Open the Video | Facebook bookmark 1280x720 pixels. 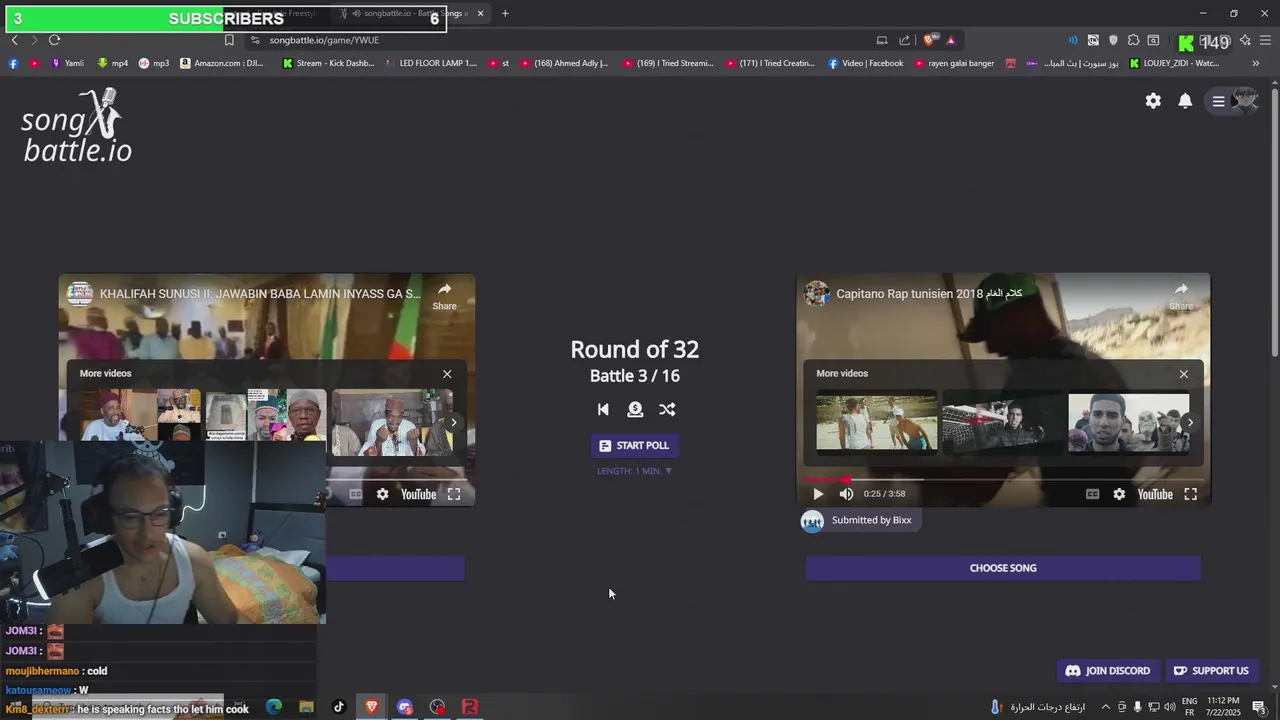coord(865,63)
